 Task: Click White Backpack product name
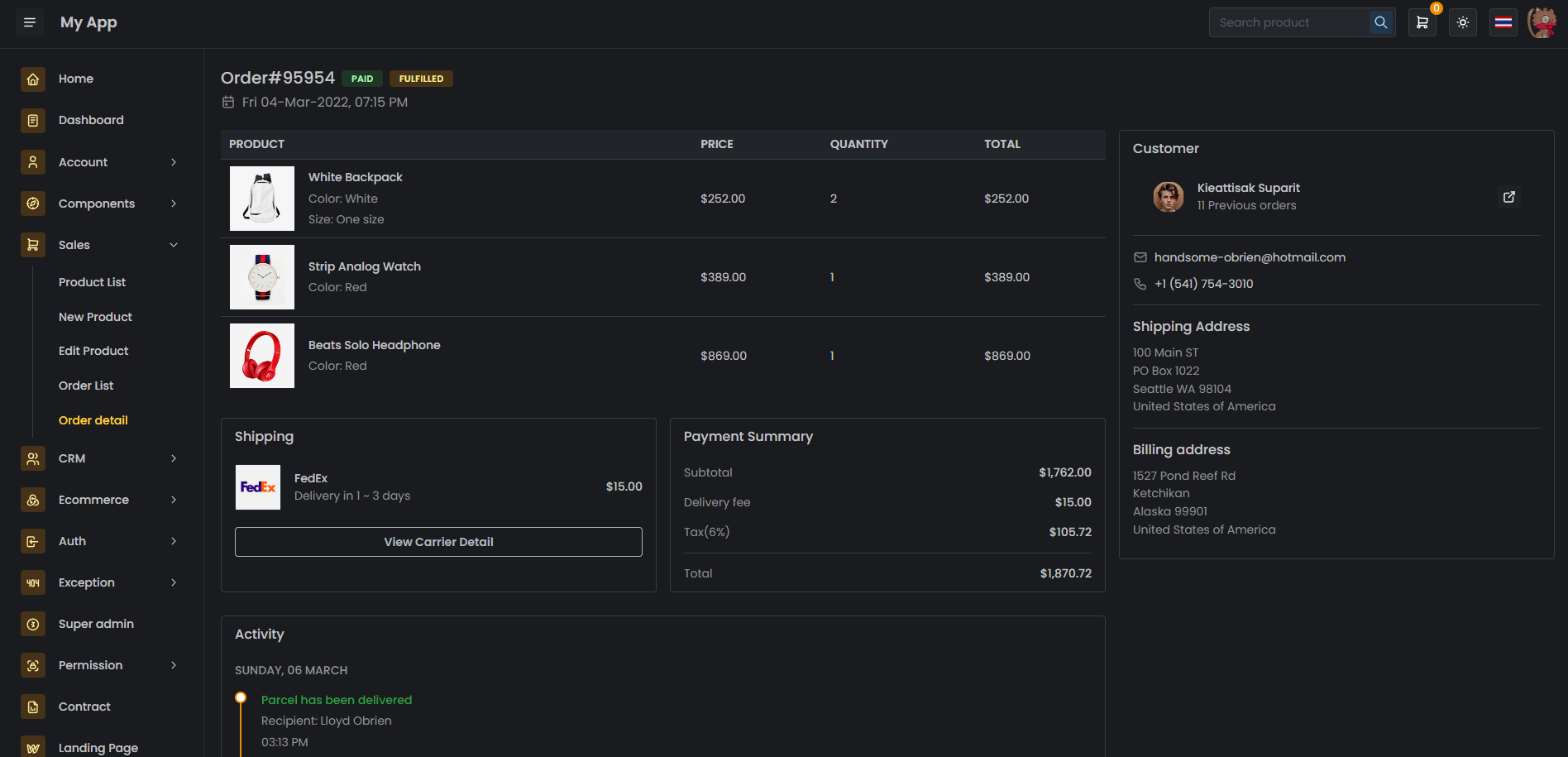click(x=356, y=177)
